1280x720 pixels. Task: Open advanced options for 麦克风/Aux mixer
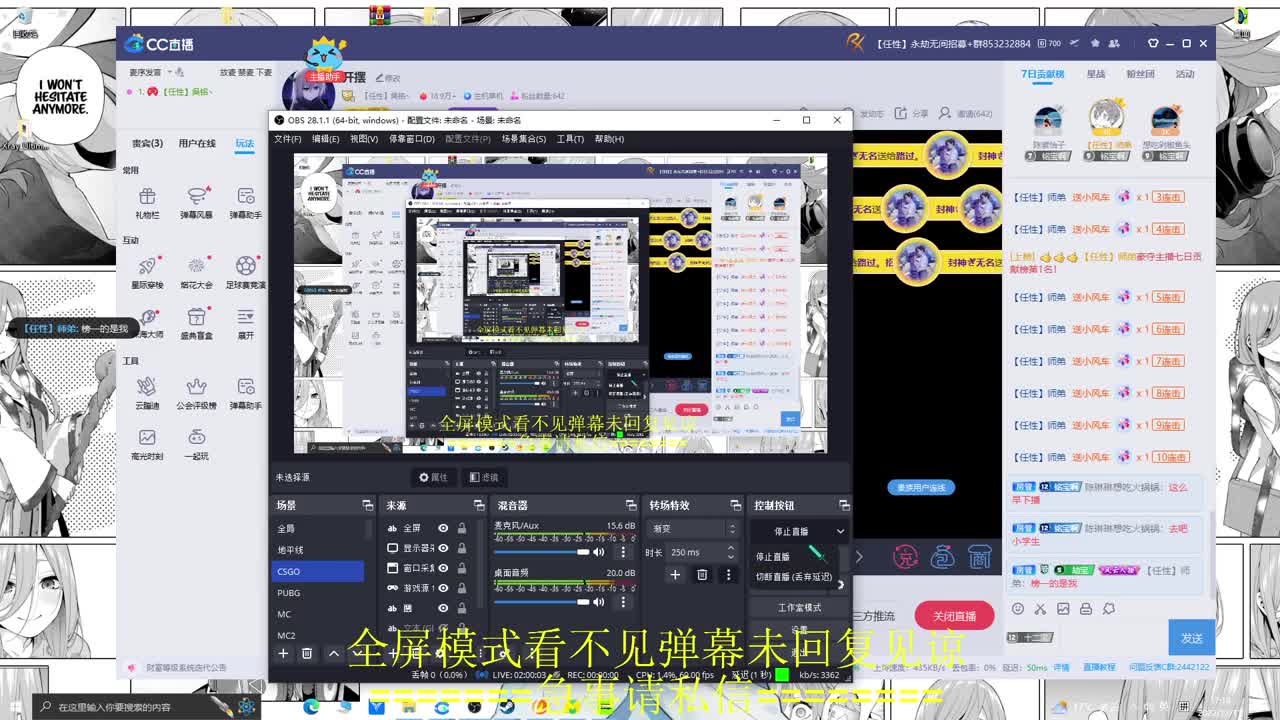(622, 551)
